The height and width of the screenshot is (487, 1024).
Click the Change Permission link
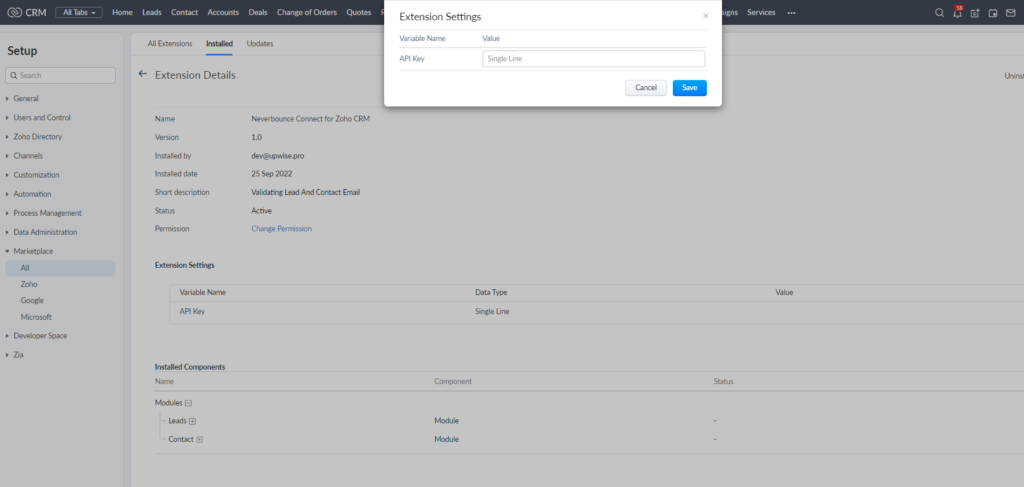[281, 229]
